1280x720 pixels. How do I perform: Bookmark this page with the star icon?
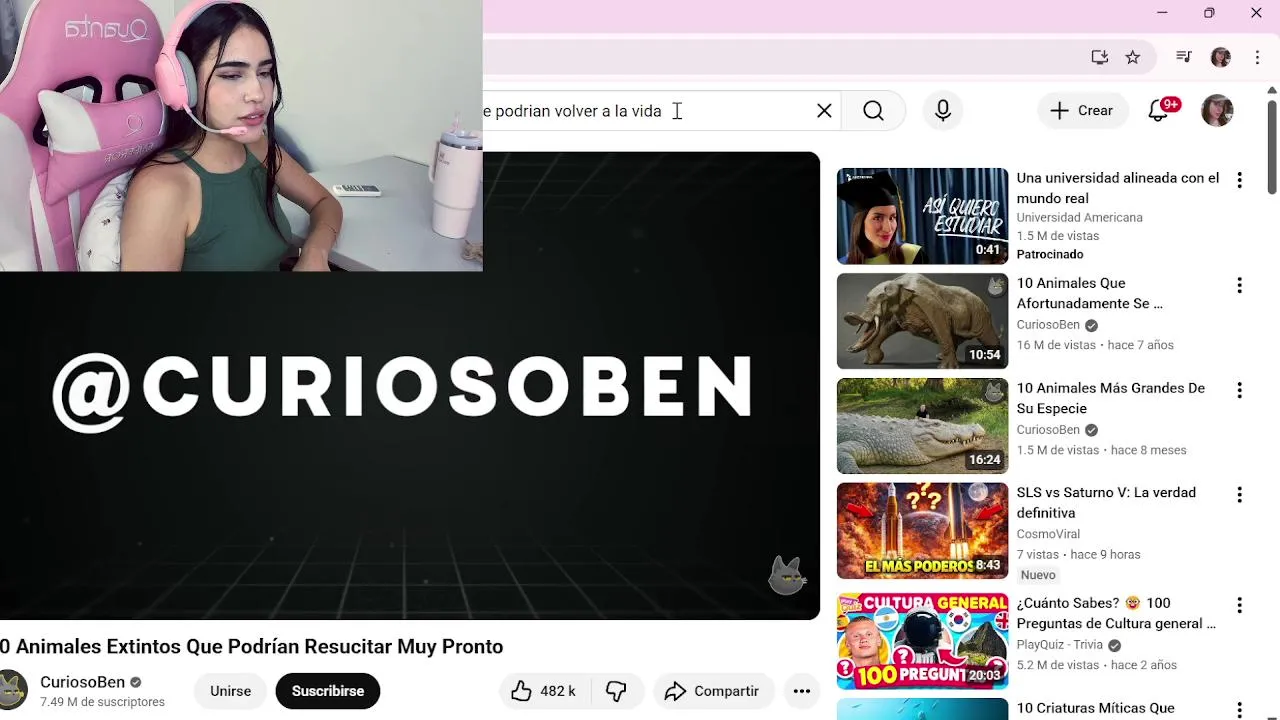click(x=1133, y=57)
